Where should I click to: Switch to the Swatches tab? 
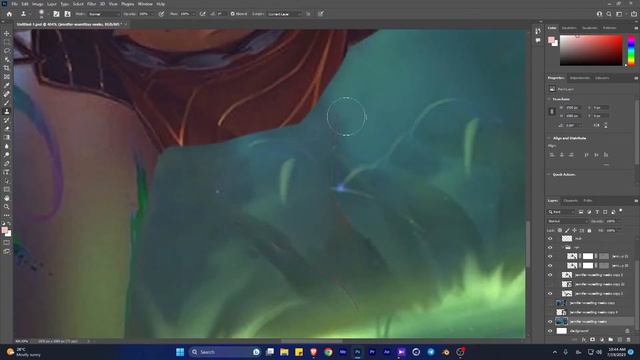tap(569, 28)
